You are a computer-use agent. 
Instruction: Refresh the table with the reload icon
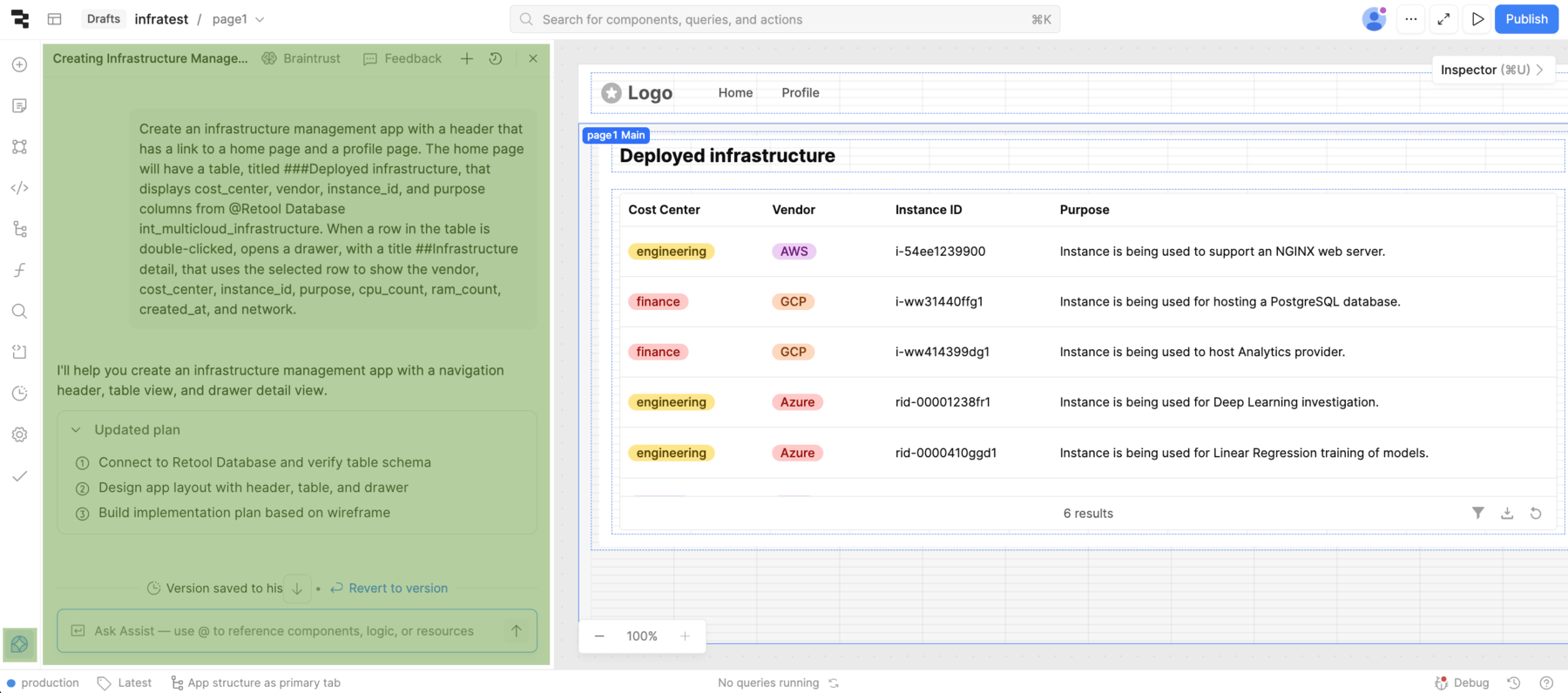[x=1536, y=513]
